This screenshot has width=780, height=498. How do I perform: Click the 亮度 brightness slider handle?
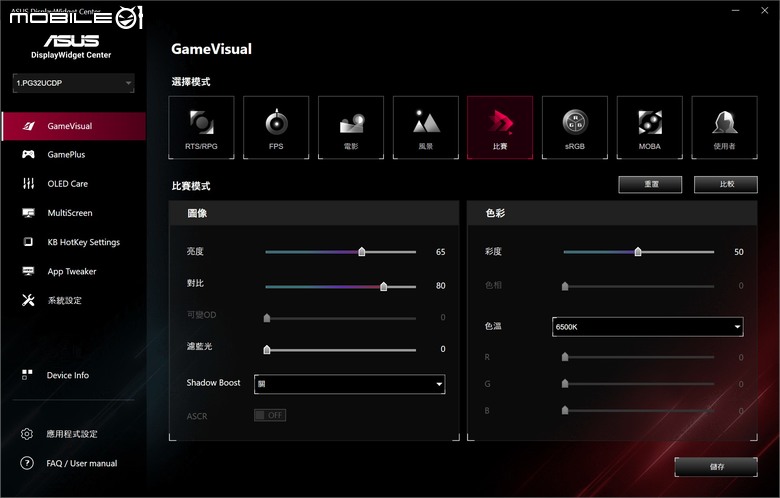pos(362,251)
